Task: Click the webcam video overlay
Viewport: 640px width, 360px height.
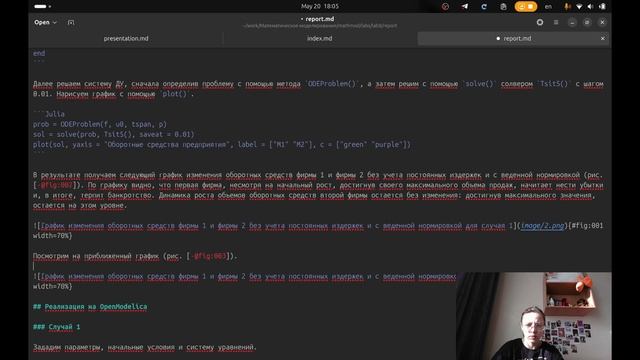Action: [x=534, y=316]
